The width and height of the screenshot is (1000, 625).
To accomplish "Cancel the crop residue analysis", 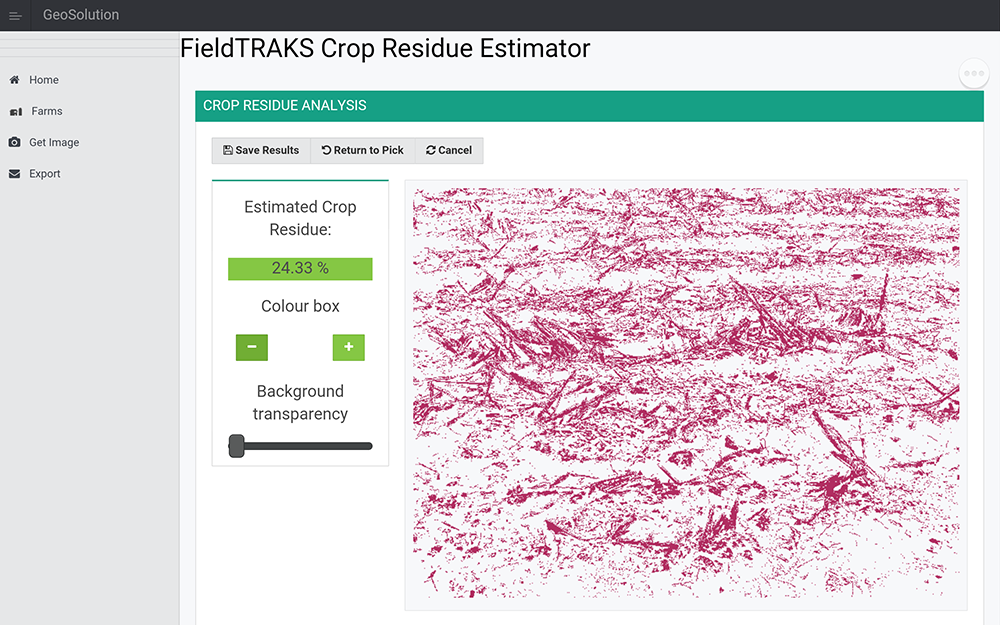I will tap(449, 150).
